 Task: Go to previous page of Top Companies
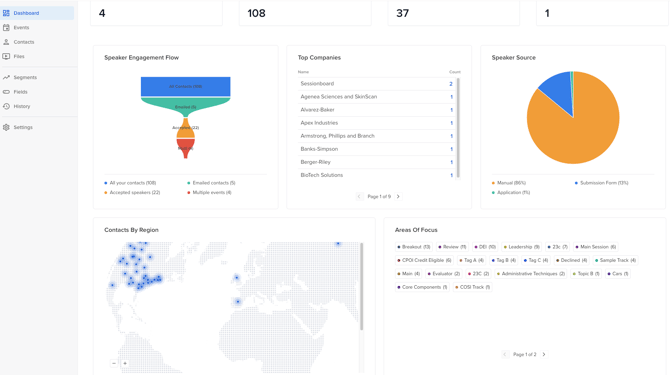click(x=359, y=196)
